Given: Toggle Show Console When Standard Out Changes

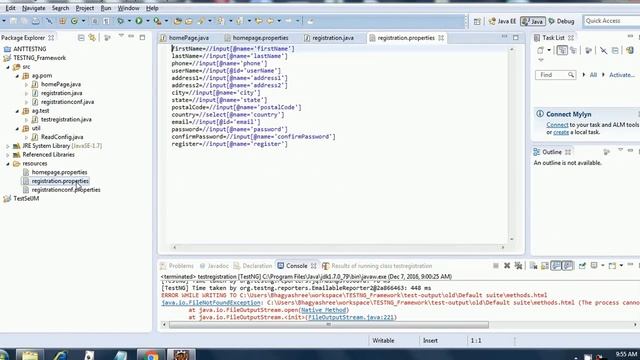Looking at the screenshot, I should [x=556, y=266].
